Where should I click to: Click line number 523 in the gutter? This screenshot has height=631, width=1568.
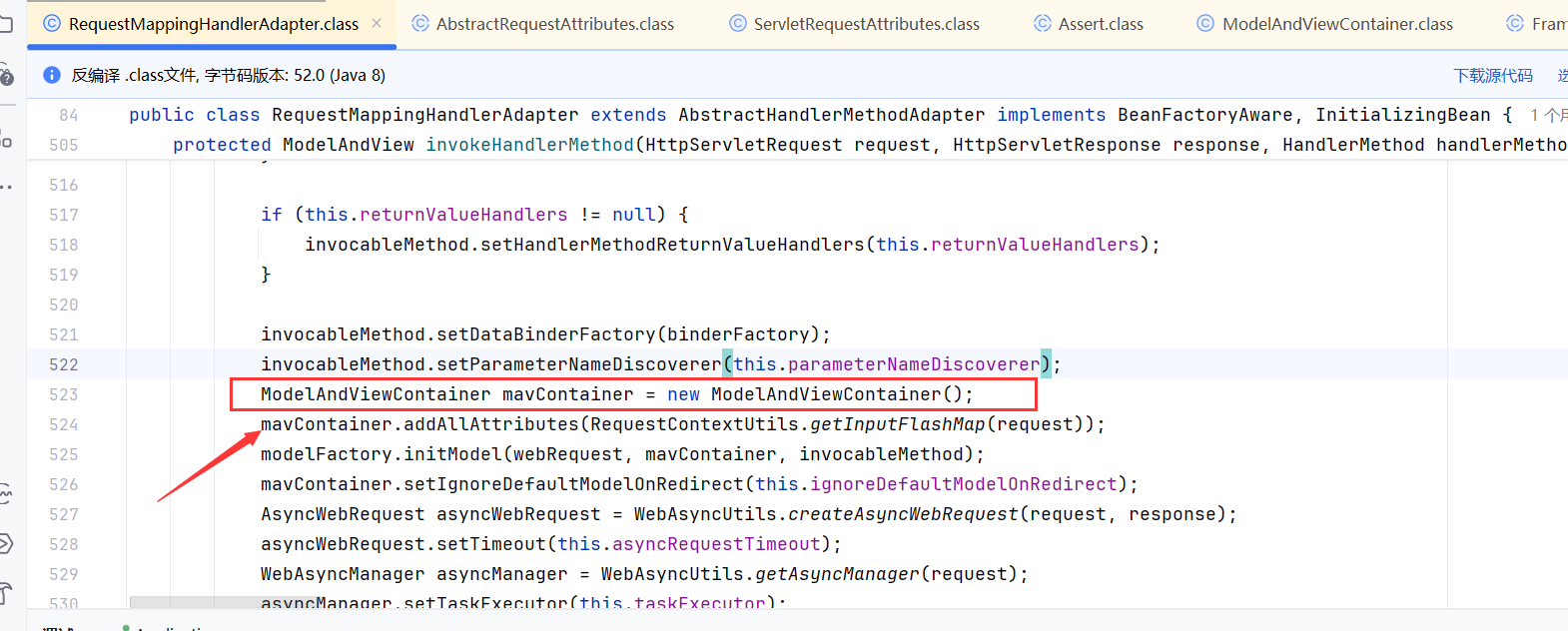pyautogui.click(x=64, y=394)
